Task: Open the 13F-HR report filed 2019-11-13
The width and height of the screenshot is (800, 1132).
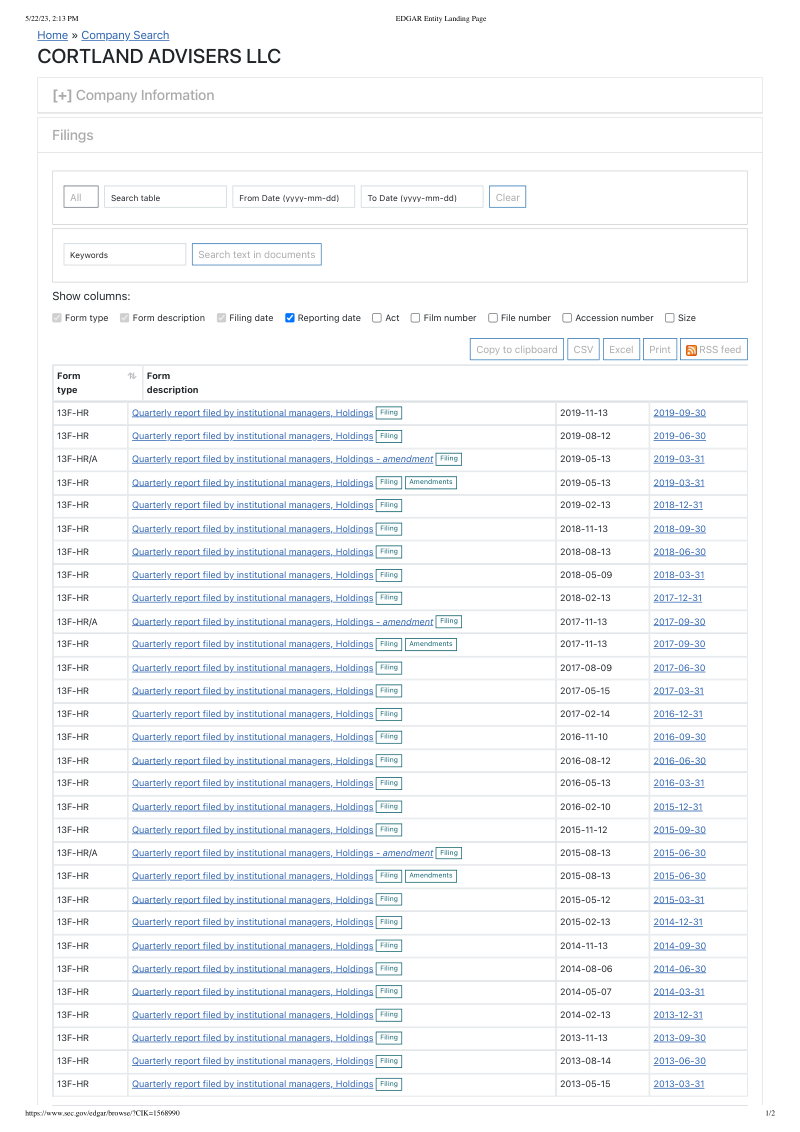Action: [x=253, y=413]
